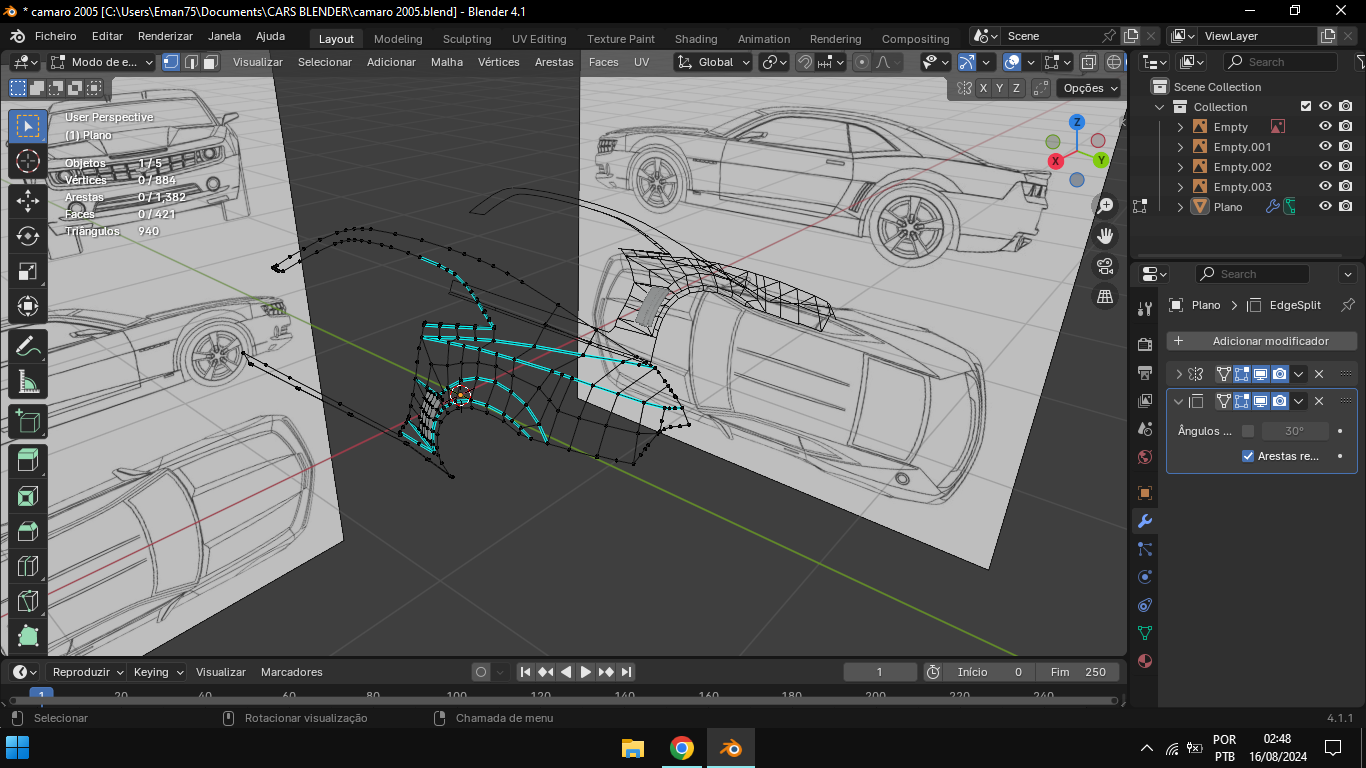Open the Reproduzir playback dropdown
The height and width of the screenshot is (768, 1366).
point(87,672)
